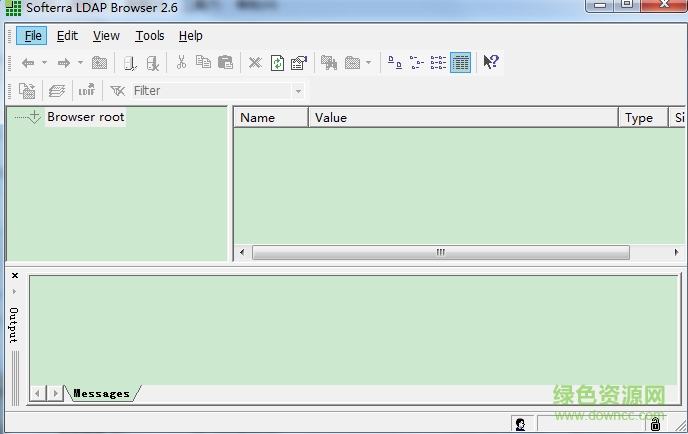The width and height of the screenshot is (688, 434).
Task: Click the Up one level folder icon
Action: [x=100, y=63]
